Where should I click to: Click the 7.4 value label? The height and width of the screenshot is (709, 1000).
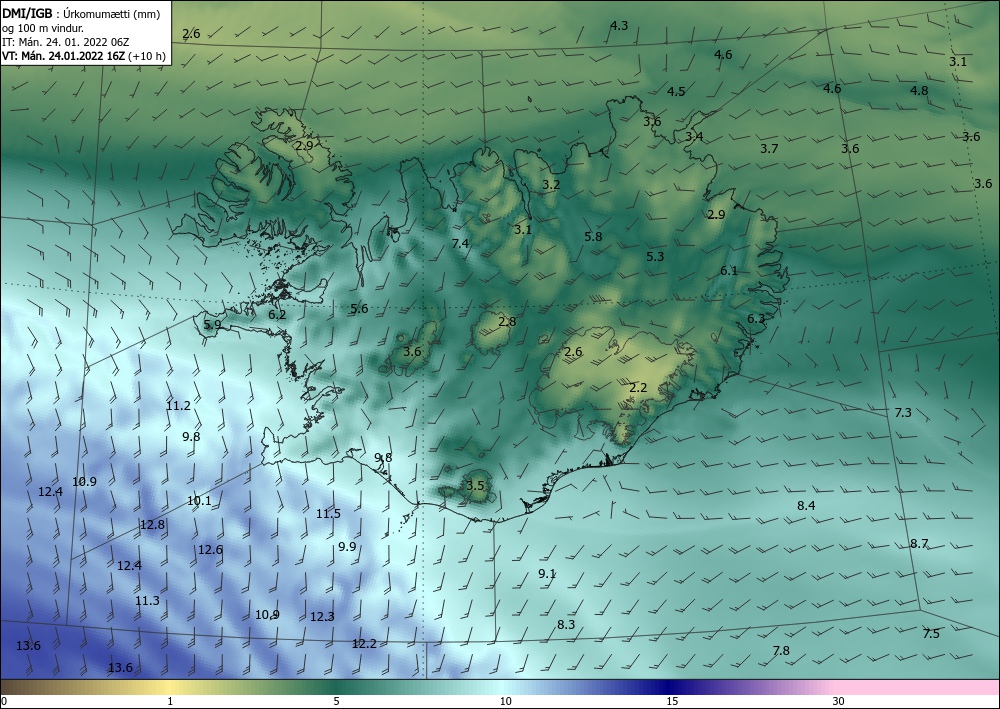(x=460, y=243)
